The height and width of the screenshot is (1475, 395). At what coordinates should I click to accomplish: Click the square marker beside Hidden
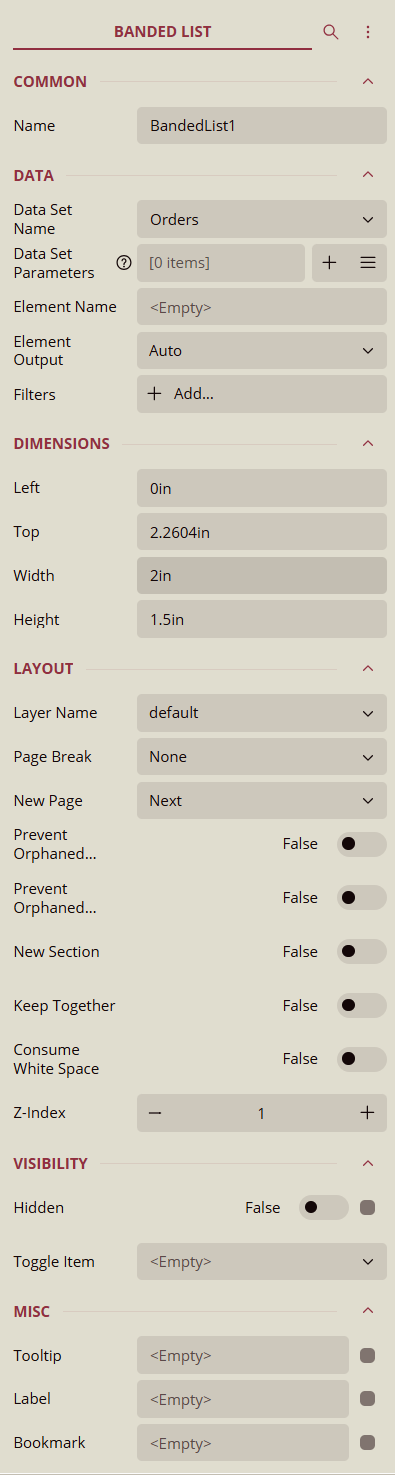pyautogui.click(x=367, y=1207)
